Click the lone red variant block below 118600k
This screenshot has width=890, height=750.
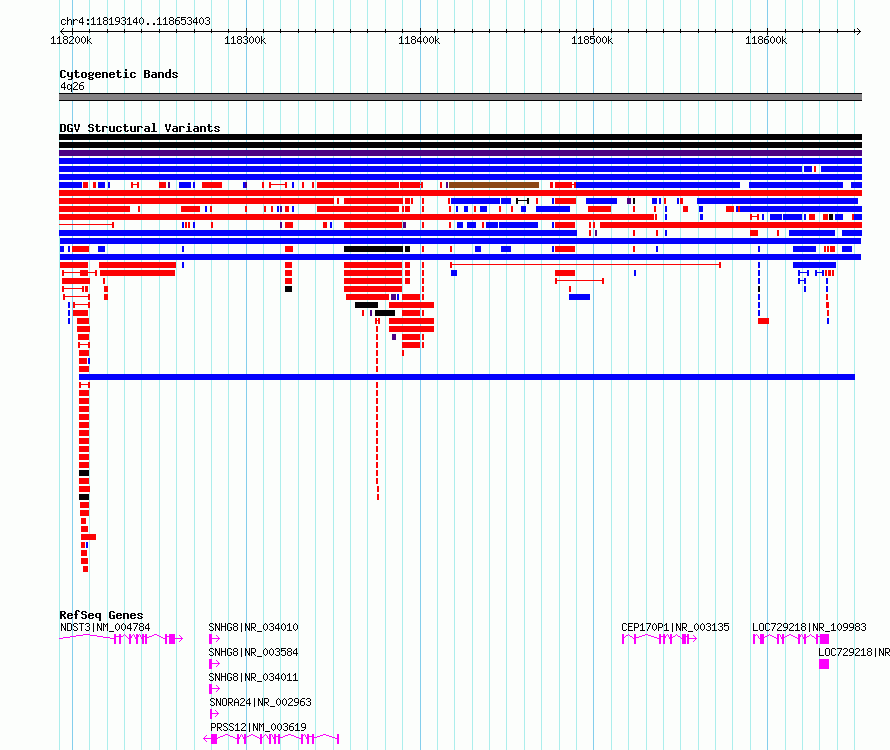[x=763, y=321]
